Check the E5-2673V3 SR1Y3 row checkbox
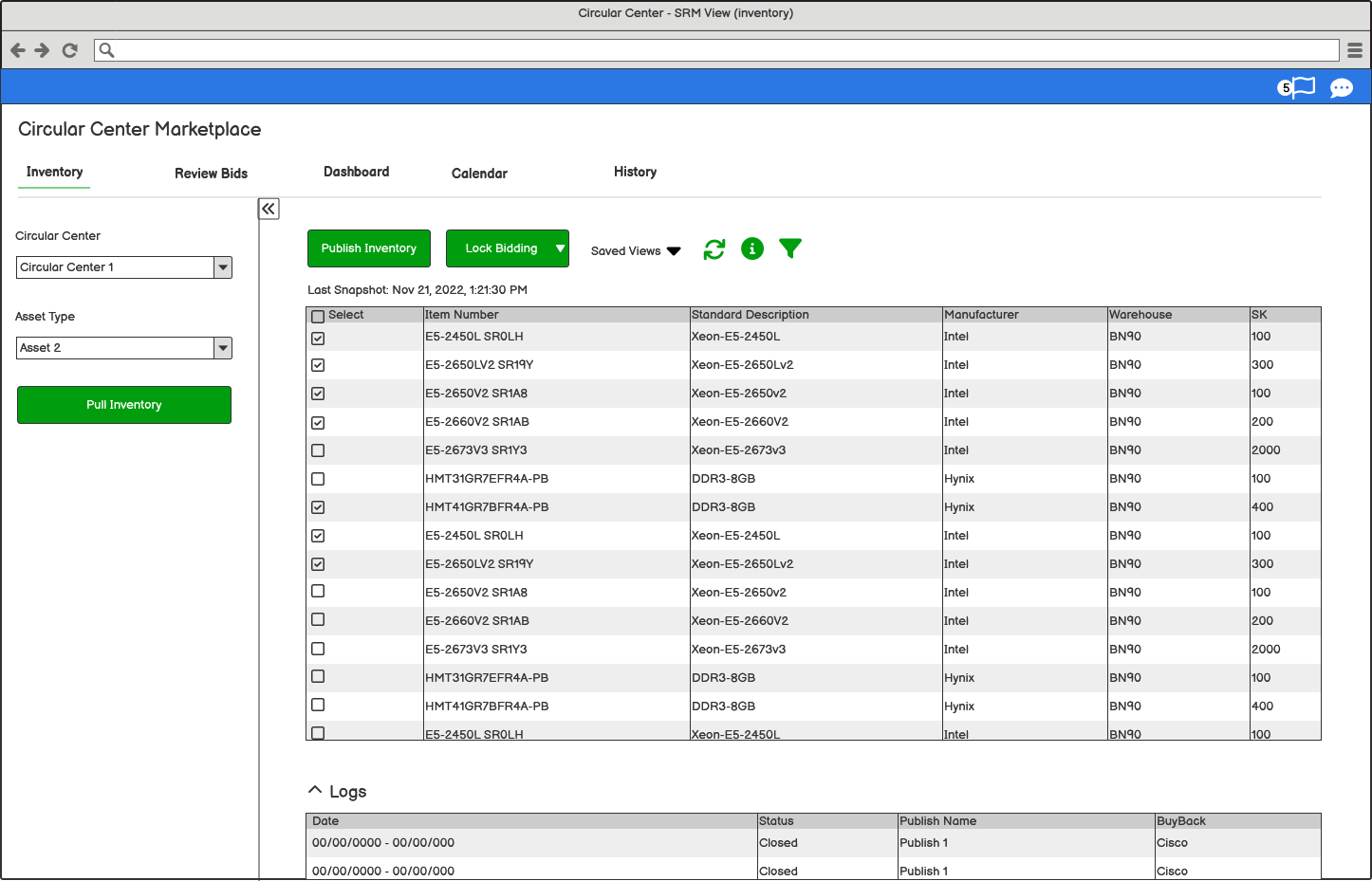 pos(318,450)
